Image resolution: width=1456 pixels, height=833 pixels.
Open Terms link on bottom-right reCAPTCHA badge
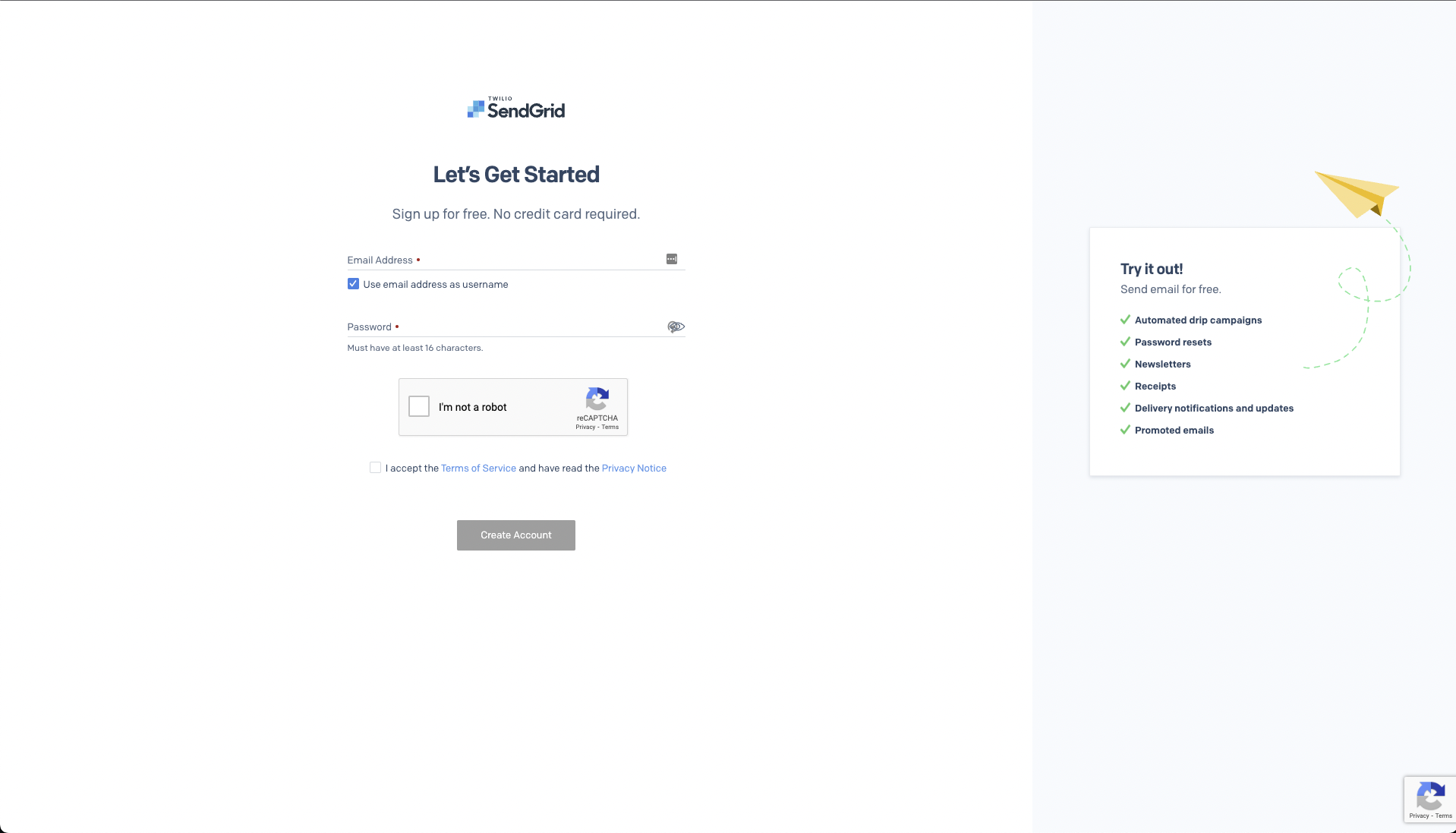(x=1443, y=816)
